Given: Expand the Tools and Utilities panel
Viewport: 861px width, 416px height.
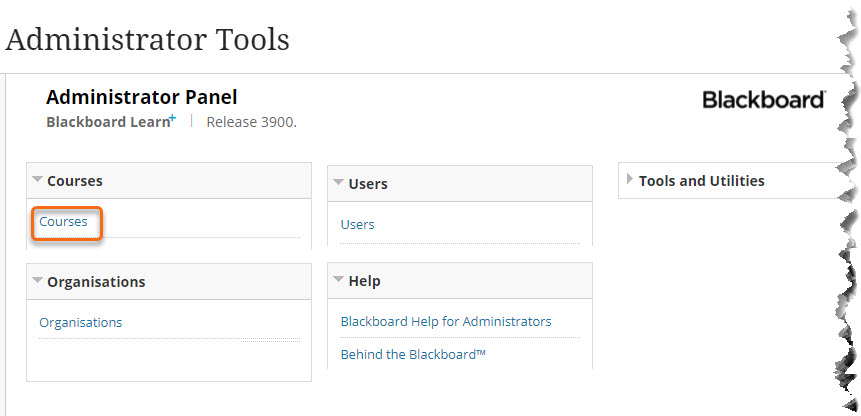Looking at the screenshot, I should (630, 179).
